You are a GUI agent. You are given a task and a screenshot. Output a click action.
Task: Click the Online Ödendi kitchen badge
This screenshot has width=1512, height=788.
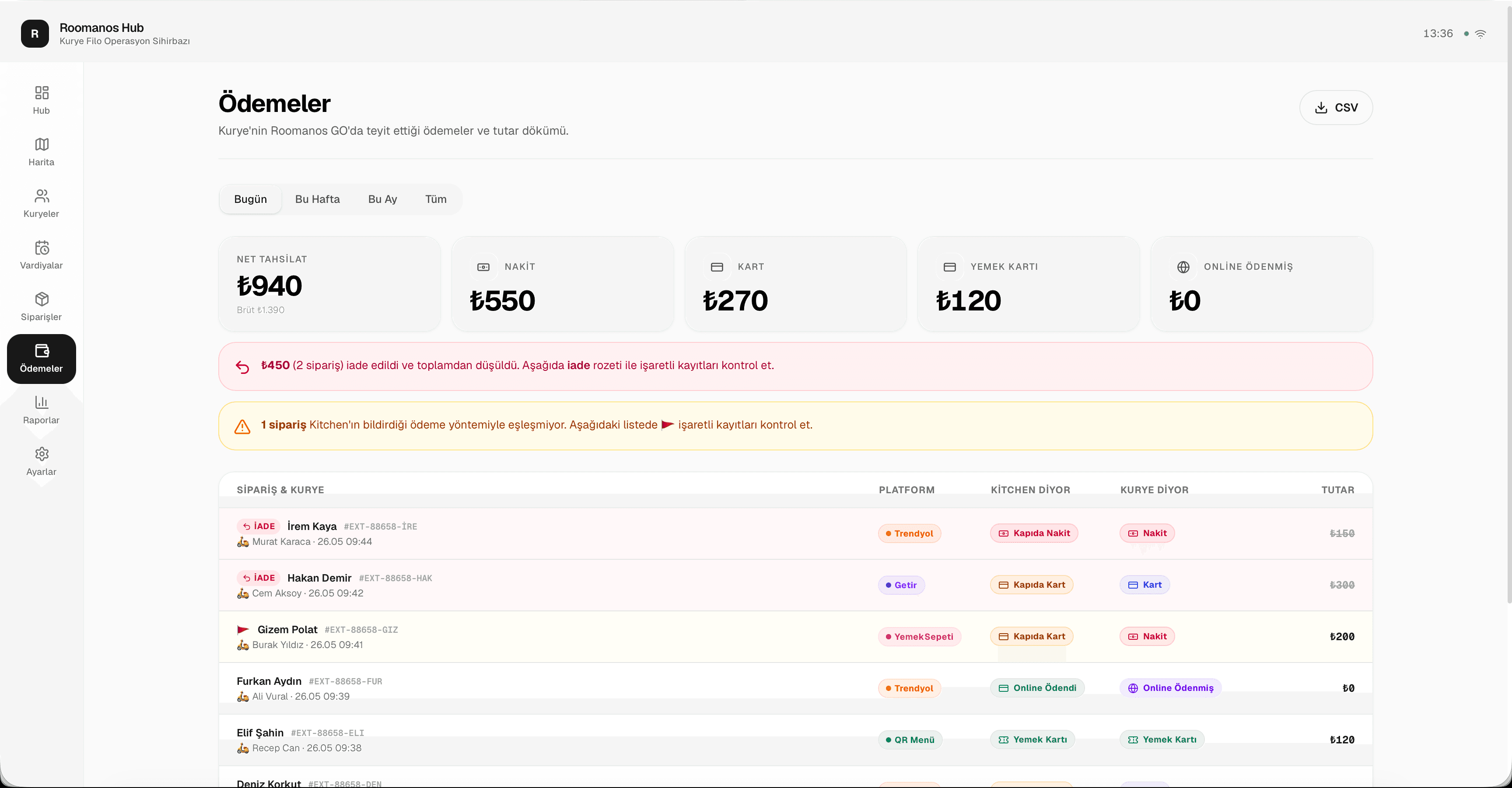point(1037,688)
